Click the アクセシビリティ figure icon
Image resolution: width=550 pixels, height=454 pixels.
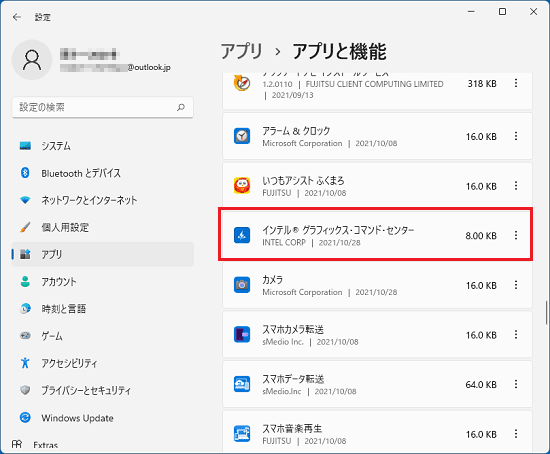[x=25, y=363]
